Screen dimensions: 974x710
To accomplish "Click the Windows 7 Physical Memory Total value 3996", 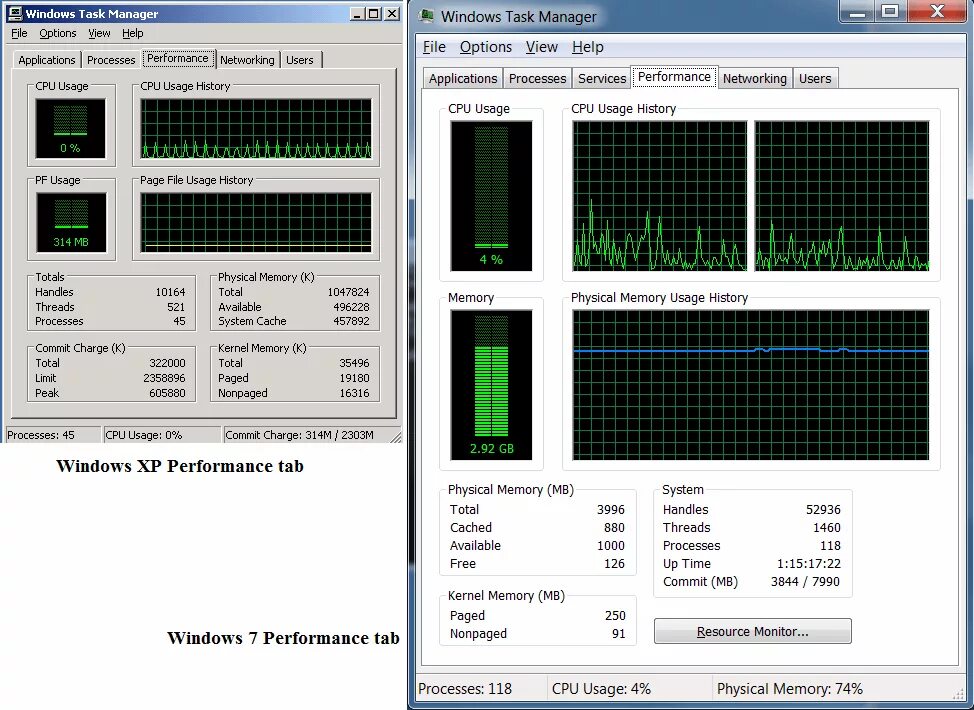I will pos(611,510).
